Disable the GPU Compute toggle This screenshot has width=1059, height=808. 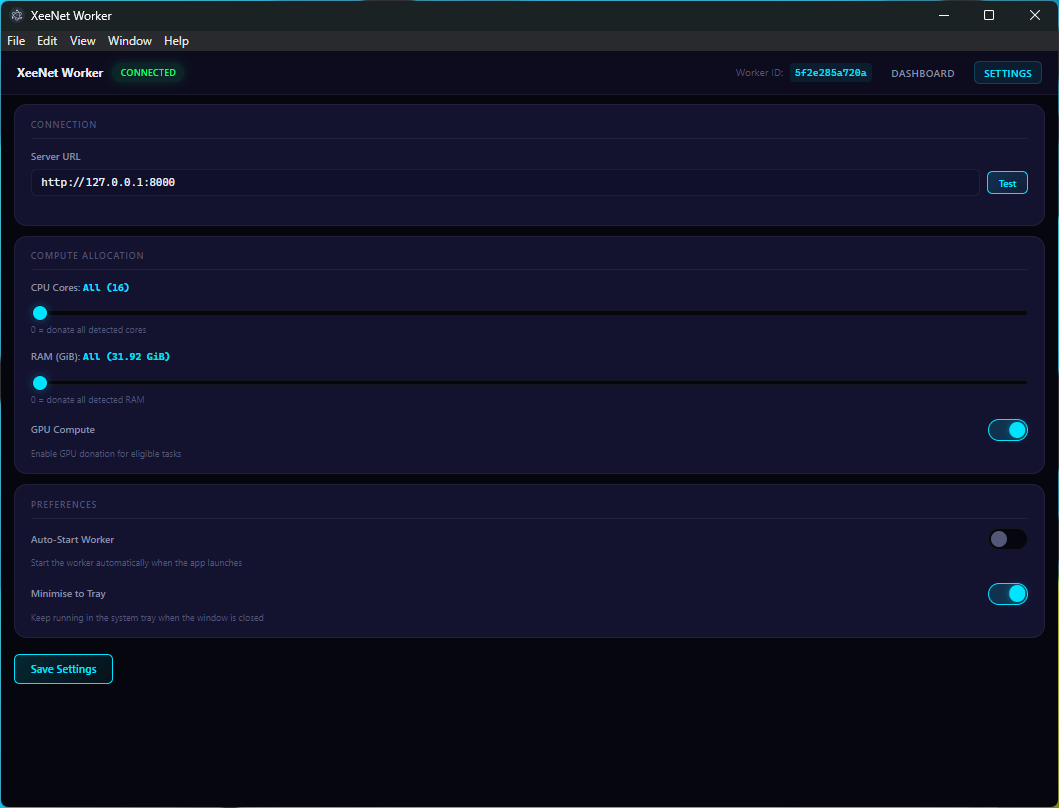pyautogui.click(x=1007, y=430)
